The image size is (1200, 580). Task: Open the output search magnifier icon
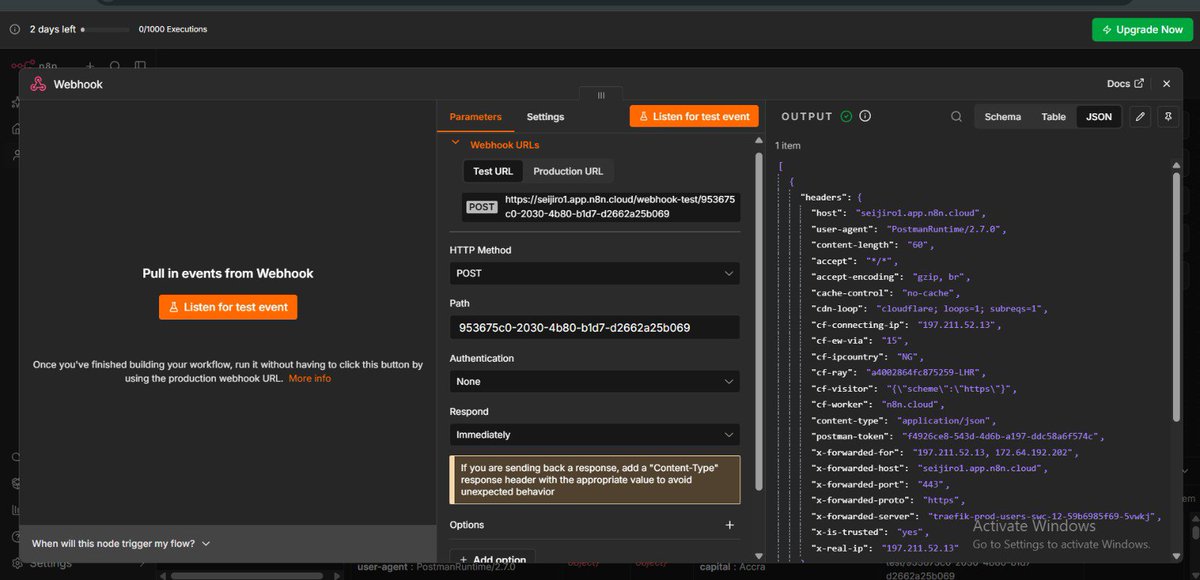(957, 117)
